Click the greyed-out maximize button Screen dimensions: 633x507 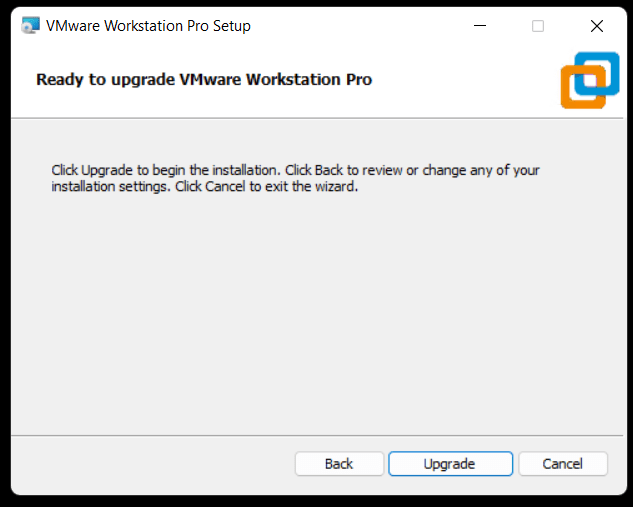538,26
